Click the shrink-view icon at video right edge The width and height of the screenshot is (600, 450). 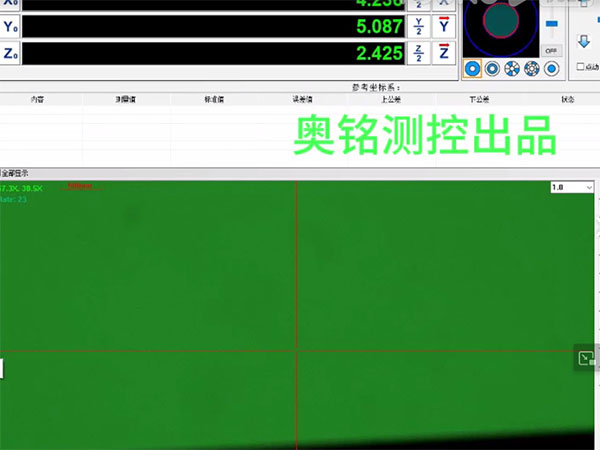[585, 358]
